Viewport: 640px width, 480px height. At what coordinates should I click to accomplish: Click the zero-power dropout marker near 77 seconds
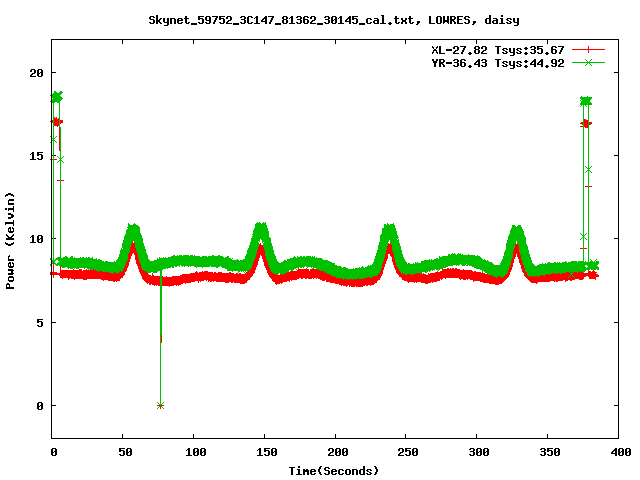tap(160, 405)
